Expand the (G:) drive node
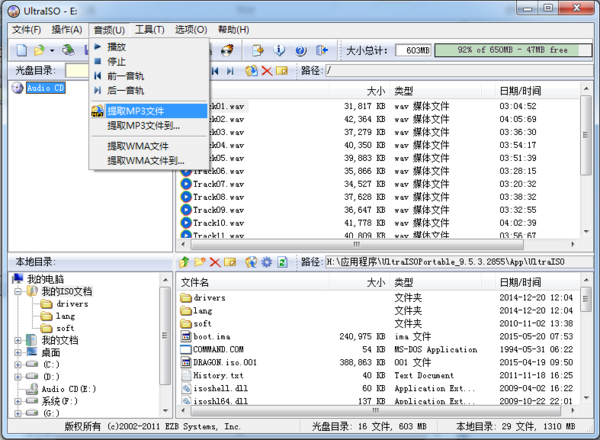The width and height of the screenshot is (600, 440). coord(18,413)
